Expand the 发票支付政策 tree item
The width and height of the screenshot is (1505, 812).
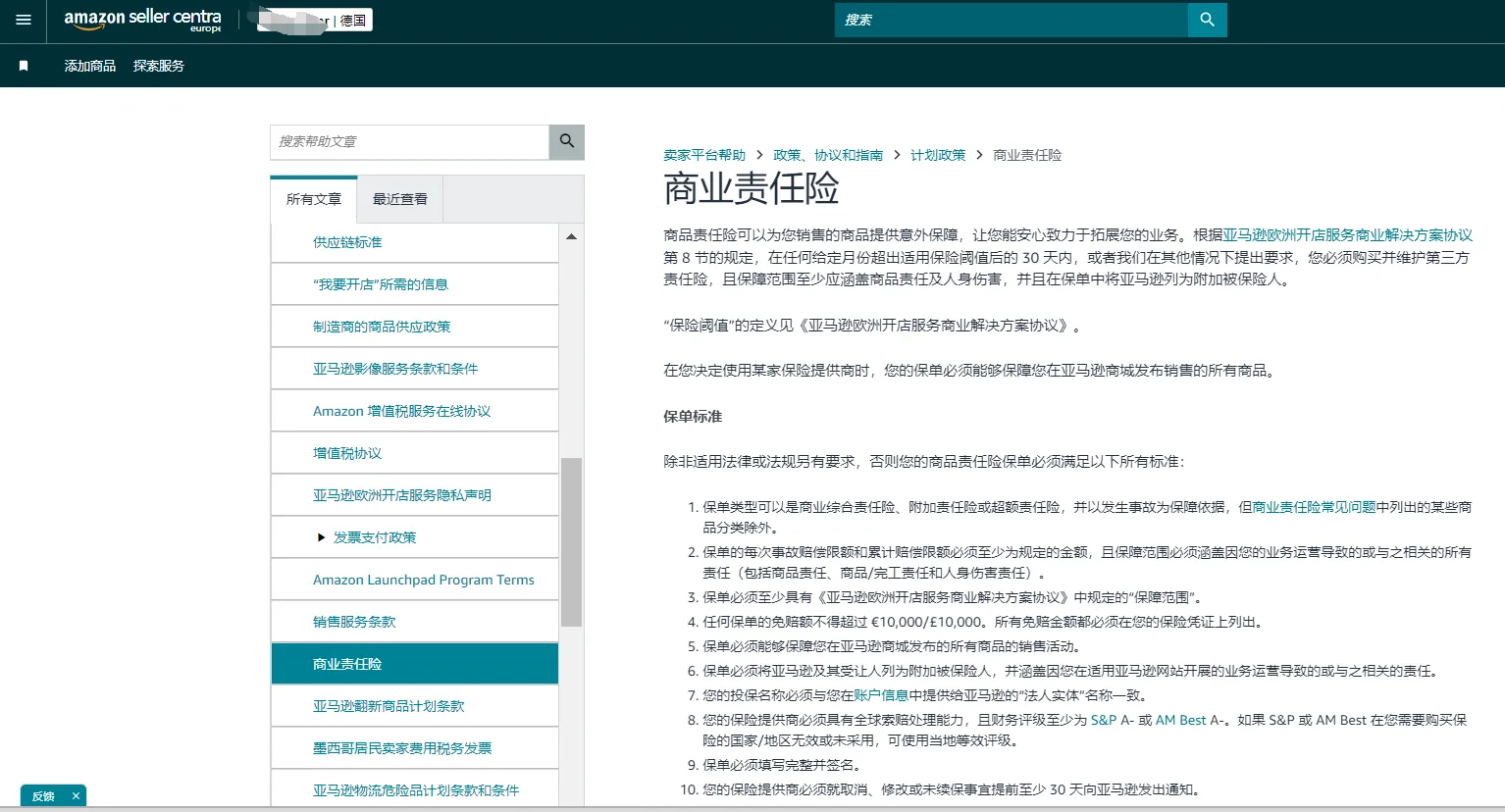pyautogui.click(x=321, y=537)
